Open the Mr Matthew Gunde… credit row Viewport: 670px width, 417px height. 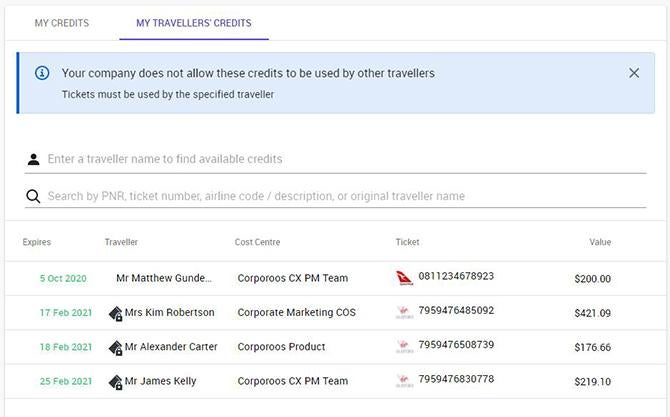point(335,278)
